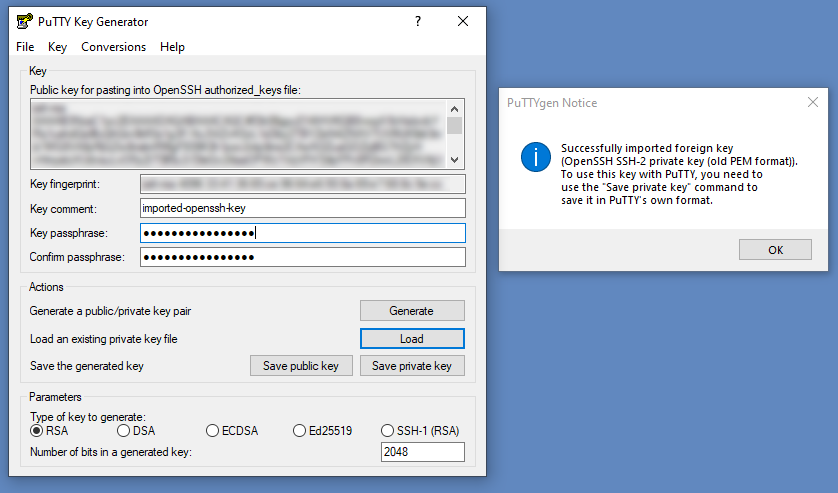The image size is (838, 493).
Task: Click inside the public key text area
Action: pyautogui.click(x=238, y=134)
